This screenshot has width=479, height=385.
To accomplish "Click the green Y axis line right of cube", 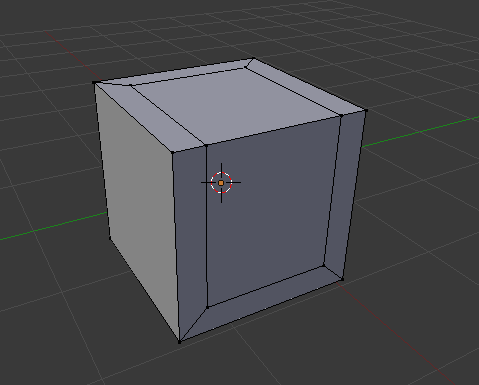I will coord(420,132).
